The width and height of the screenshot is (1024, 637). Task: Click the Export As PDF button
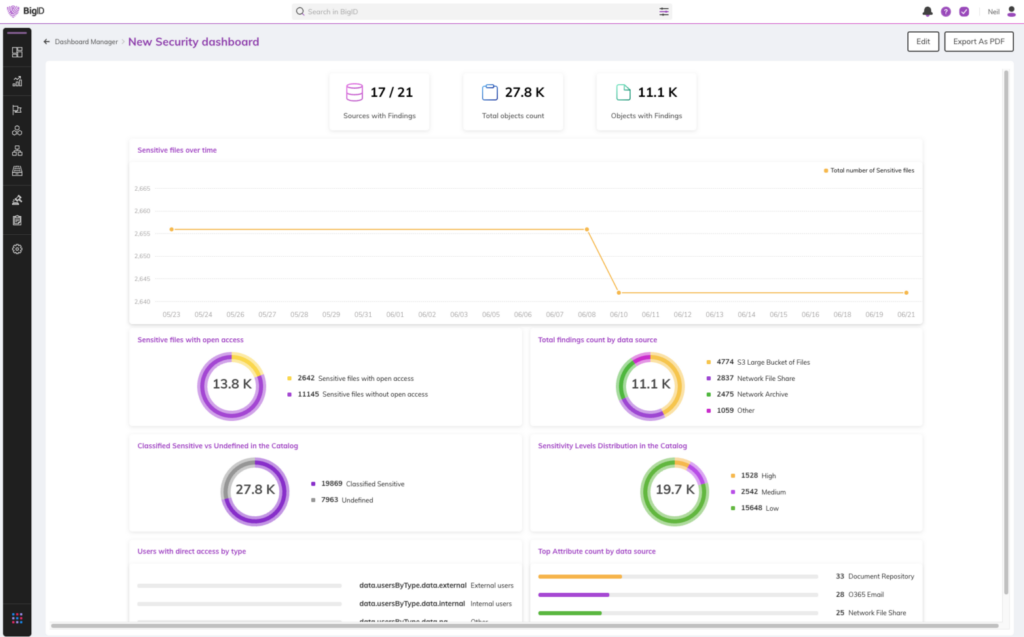(978, 42)
